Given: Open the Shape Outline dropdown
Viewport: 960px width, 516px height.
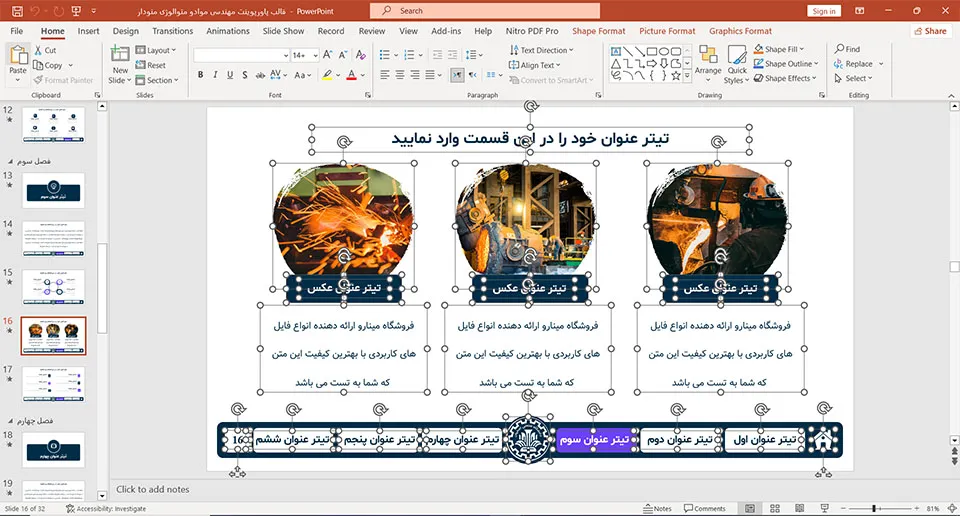Looking at the screenshot, I should 786,64.
